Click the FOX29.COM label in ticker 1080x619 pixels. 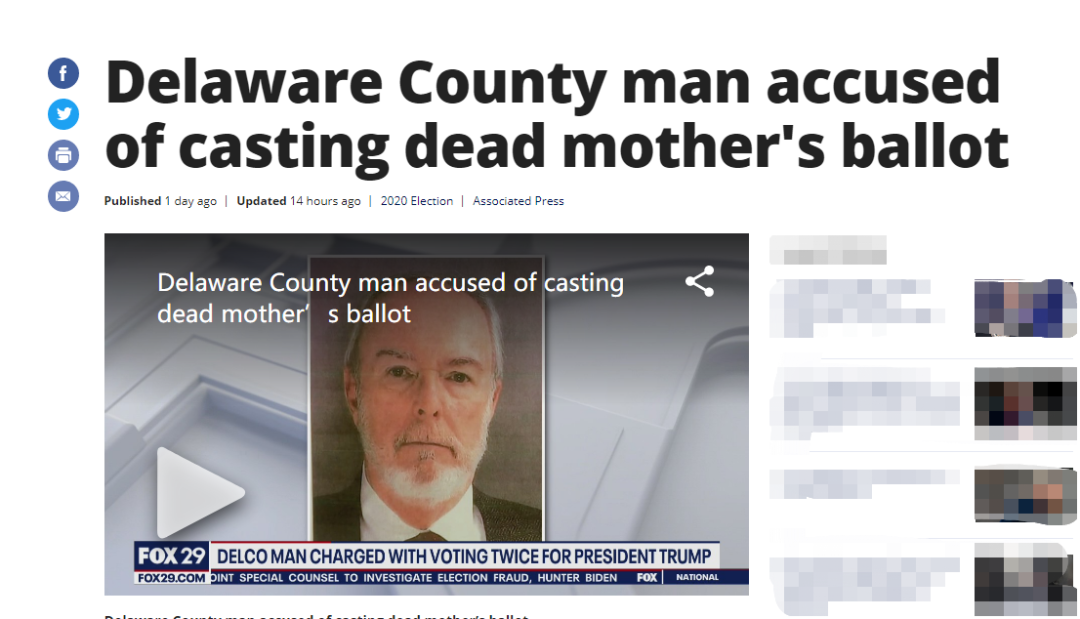click(x=172, y=578)
